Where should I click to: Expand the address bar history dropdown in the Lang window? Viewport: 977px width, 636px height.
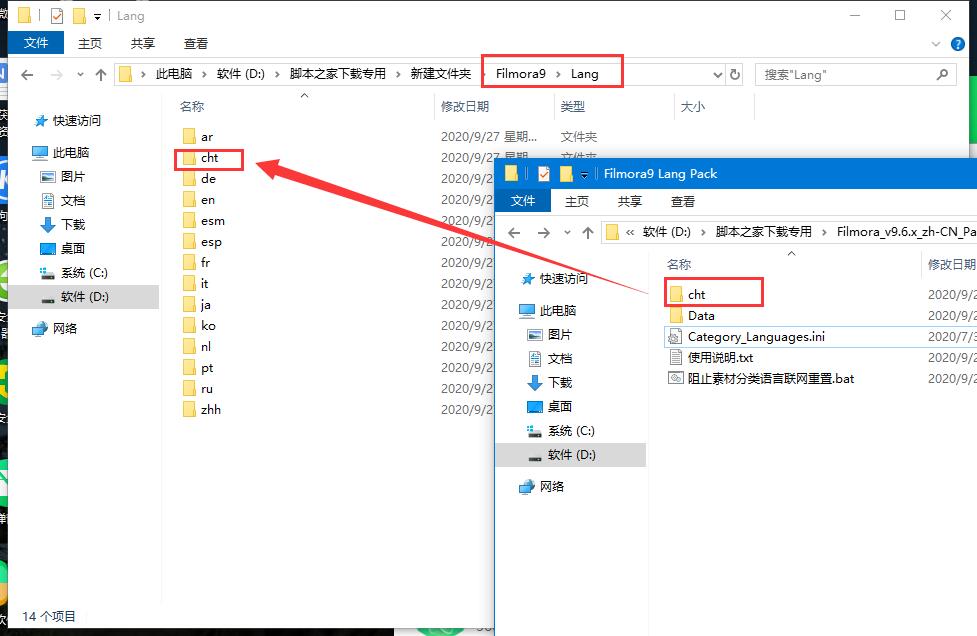pos(718,75)
